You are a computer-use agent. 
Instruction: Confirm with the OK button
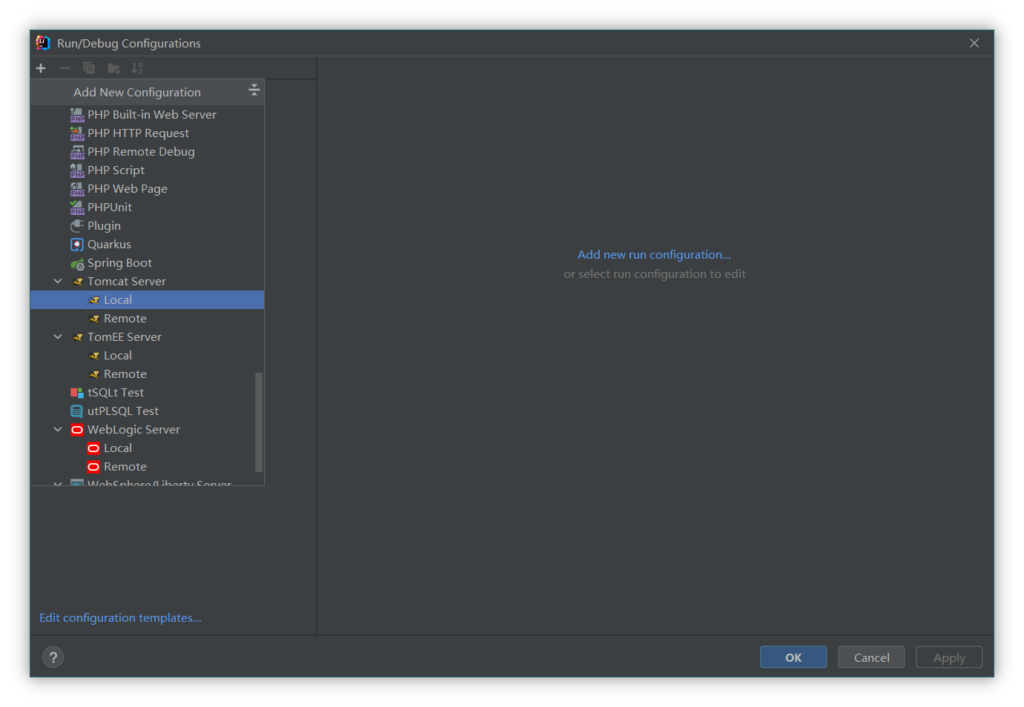(793, 657)
